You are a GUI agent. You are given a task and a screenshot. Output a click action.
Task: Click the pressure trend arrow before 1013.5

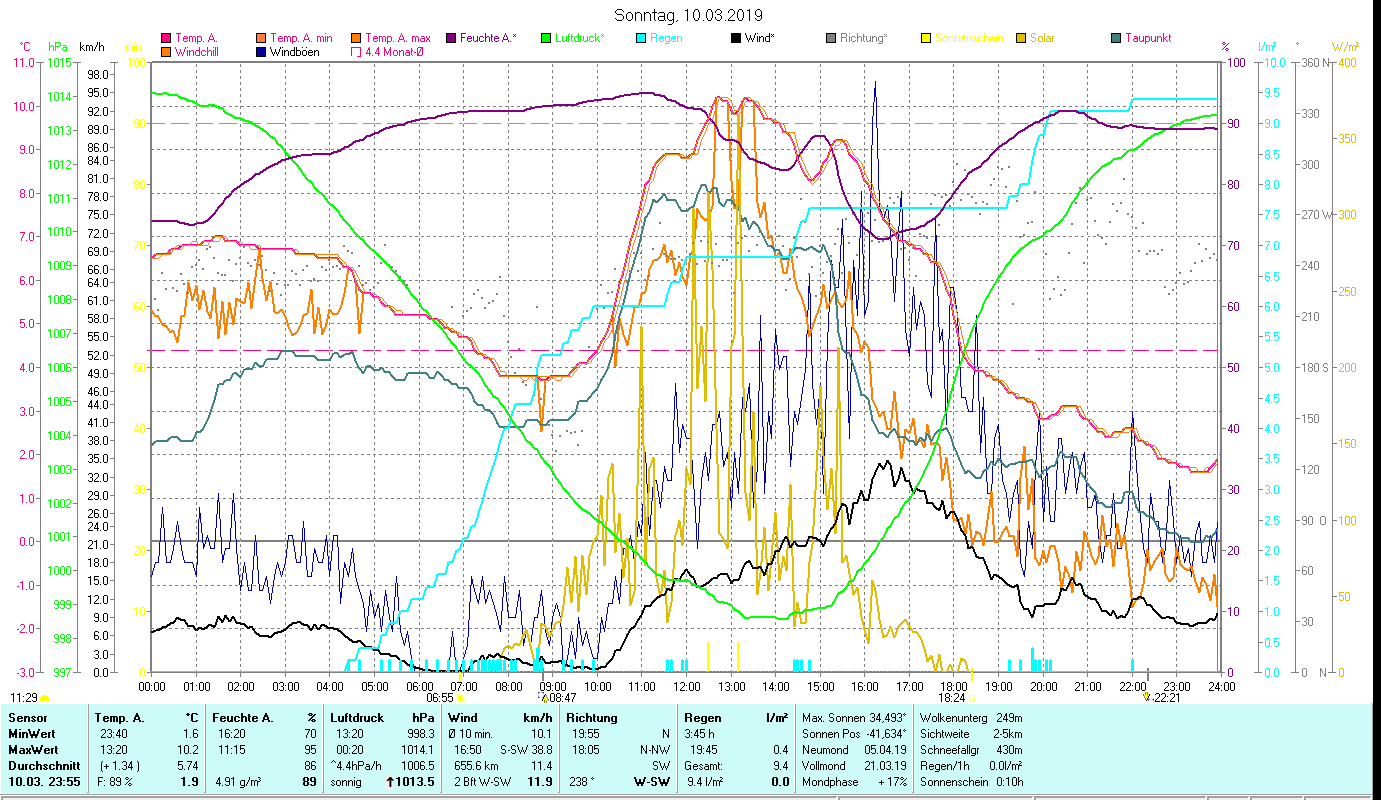392,782
